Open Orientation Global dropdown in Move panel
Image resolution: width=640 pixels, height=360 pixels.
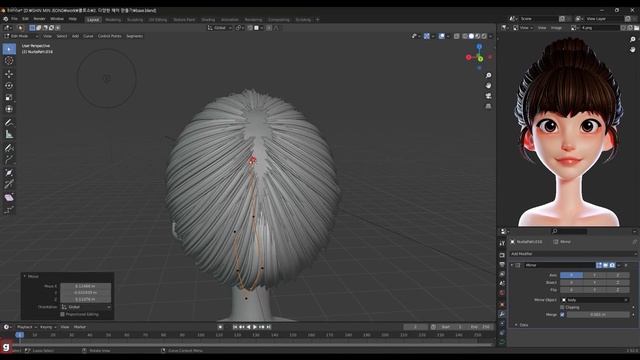[x=86, y=307]
